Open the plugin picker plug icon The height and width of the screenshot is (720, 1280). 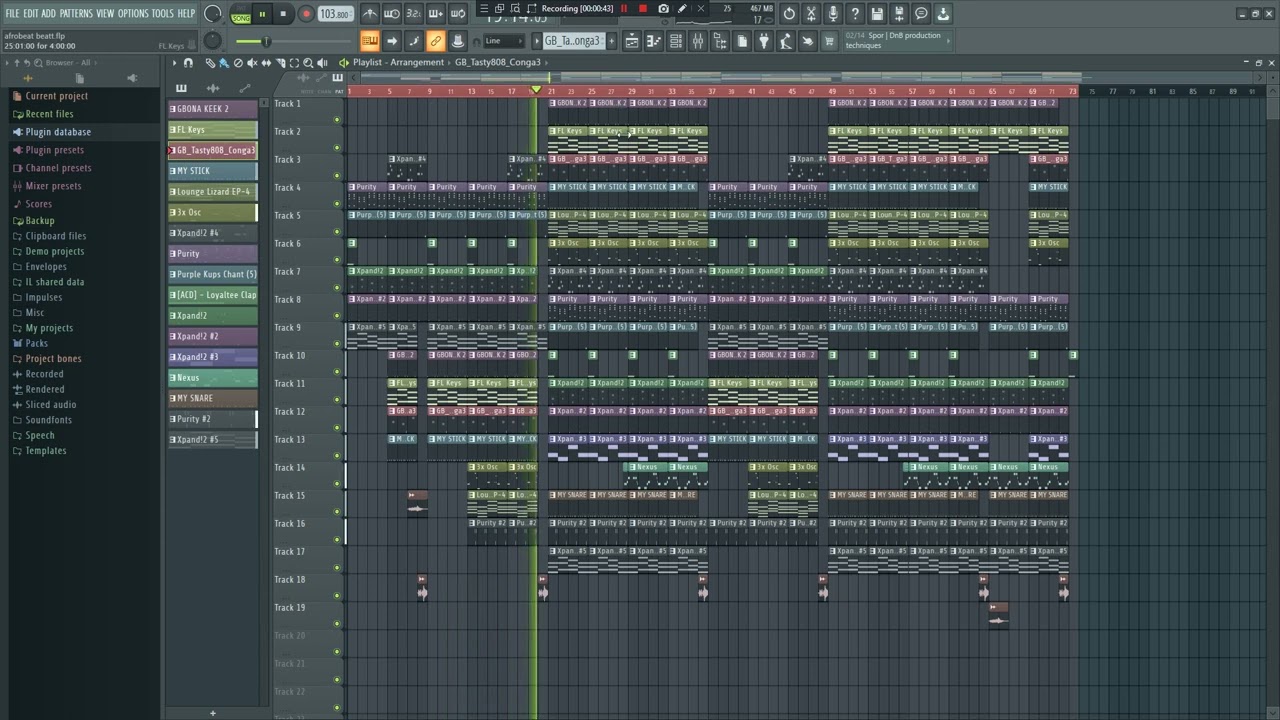[764, 41]
